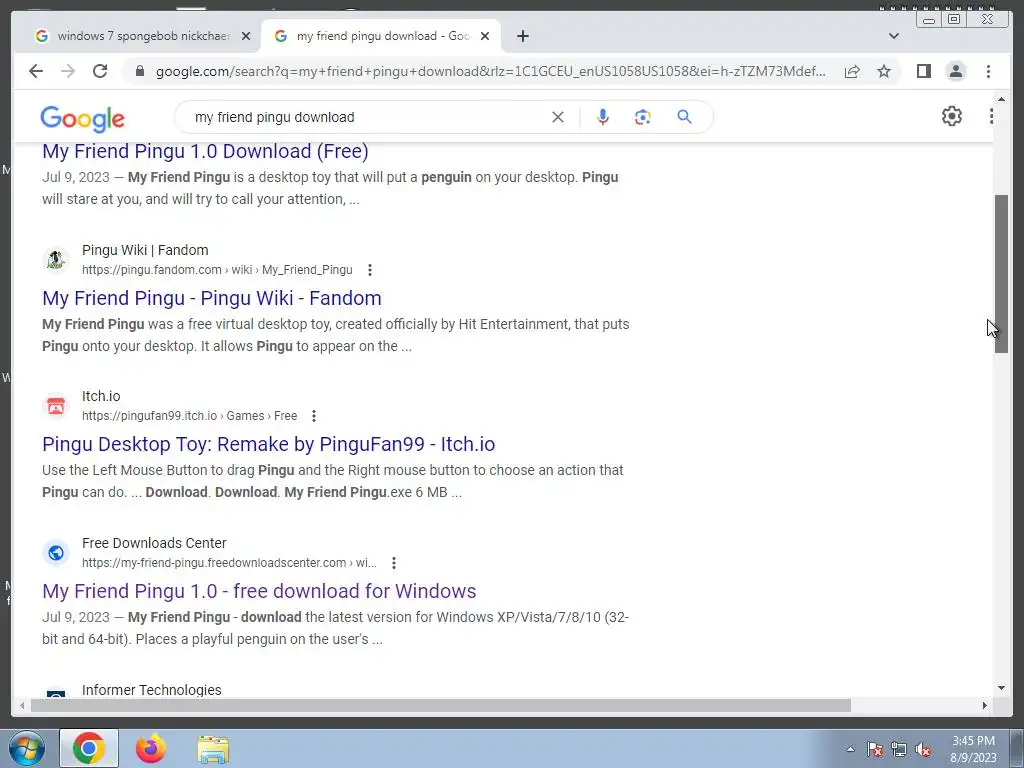Open the Chrome side panel
This screenshot has width=1024, height=768.
[x=923, y=71]
